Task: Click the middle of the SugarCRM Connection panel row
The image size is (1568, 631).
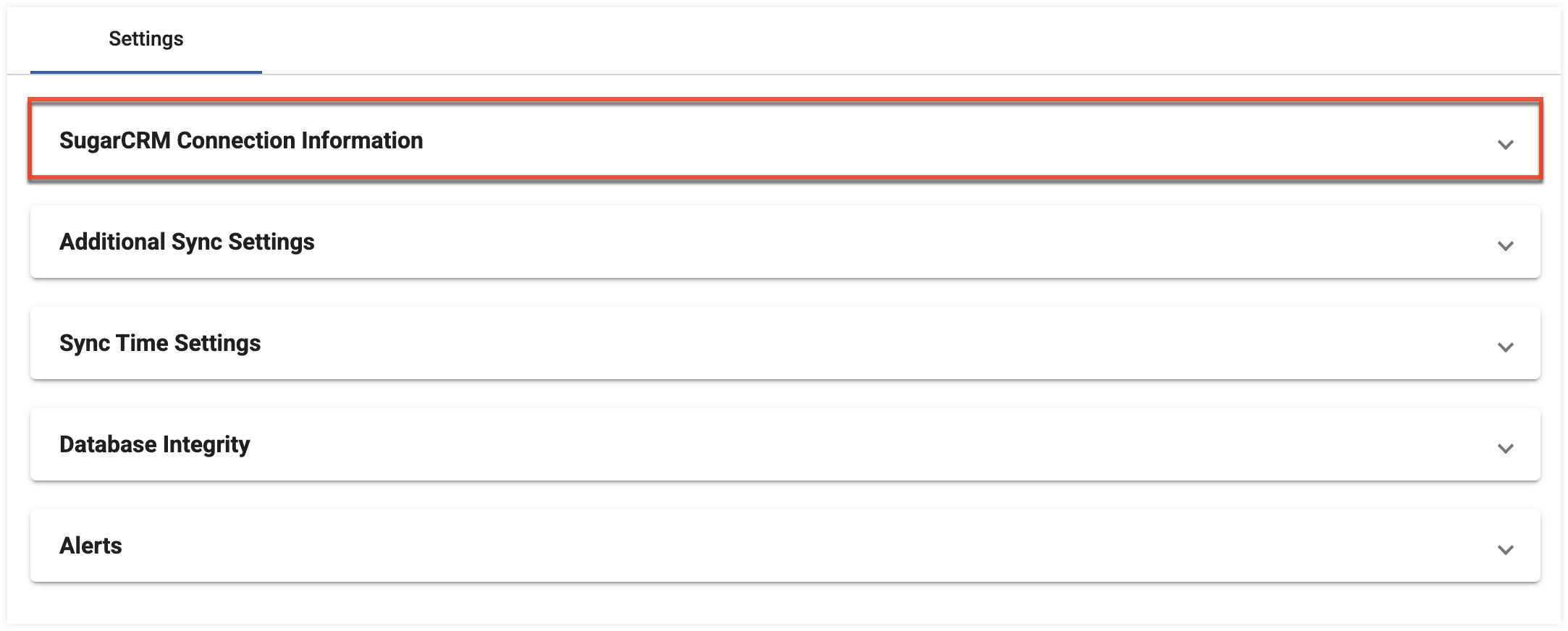Action: 785,140
